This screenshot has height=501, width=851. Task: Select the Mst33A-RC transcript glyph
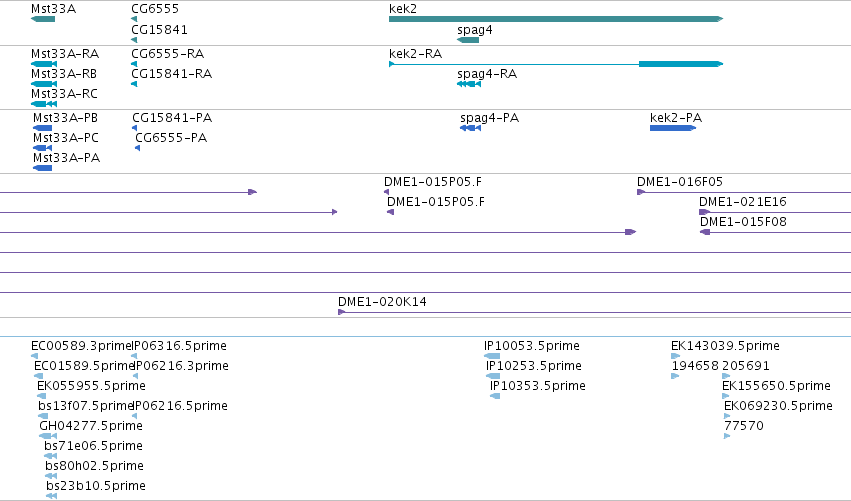pos(44,104)
